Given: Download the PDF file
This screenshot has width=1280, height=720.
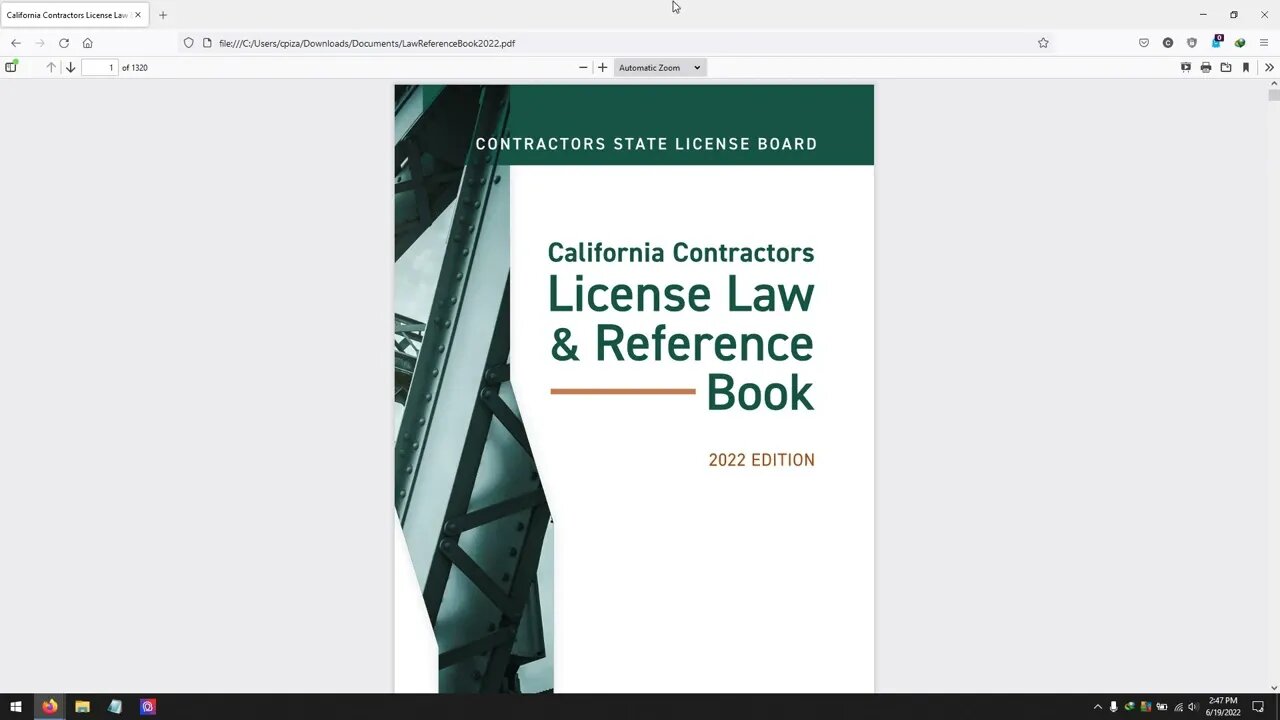Looking at the screenshot, I should coord(1226,67).
